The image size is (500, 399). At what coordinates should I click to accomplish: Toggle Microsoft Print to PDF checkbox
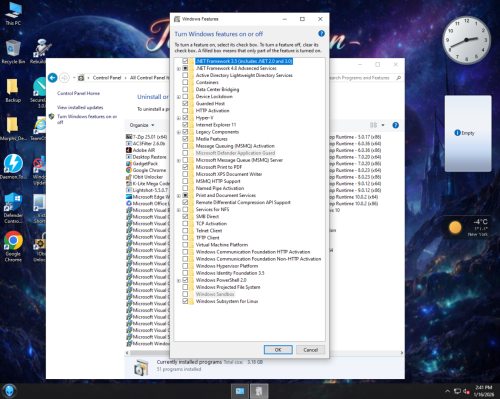185,167
